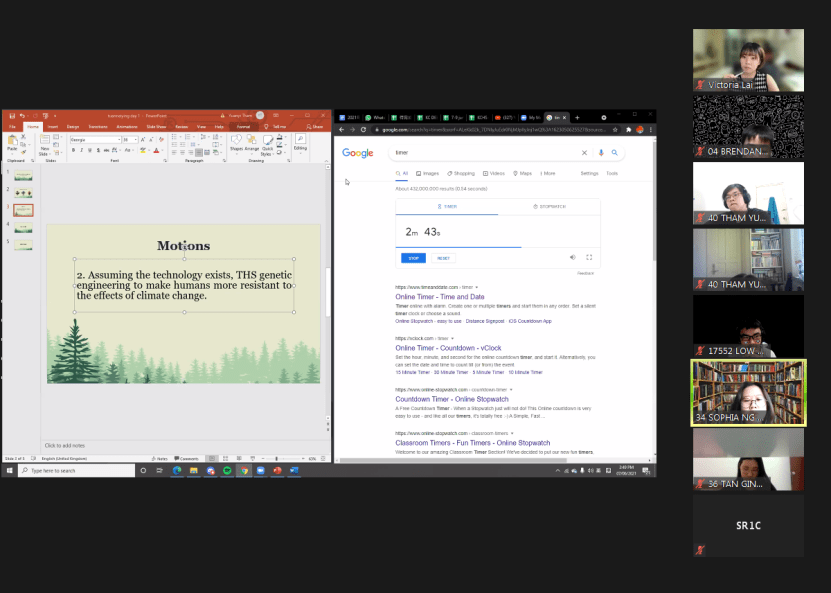Search by voice microphone icon

601,153
